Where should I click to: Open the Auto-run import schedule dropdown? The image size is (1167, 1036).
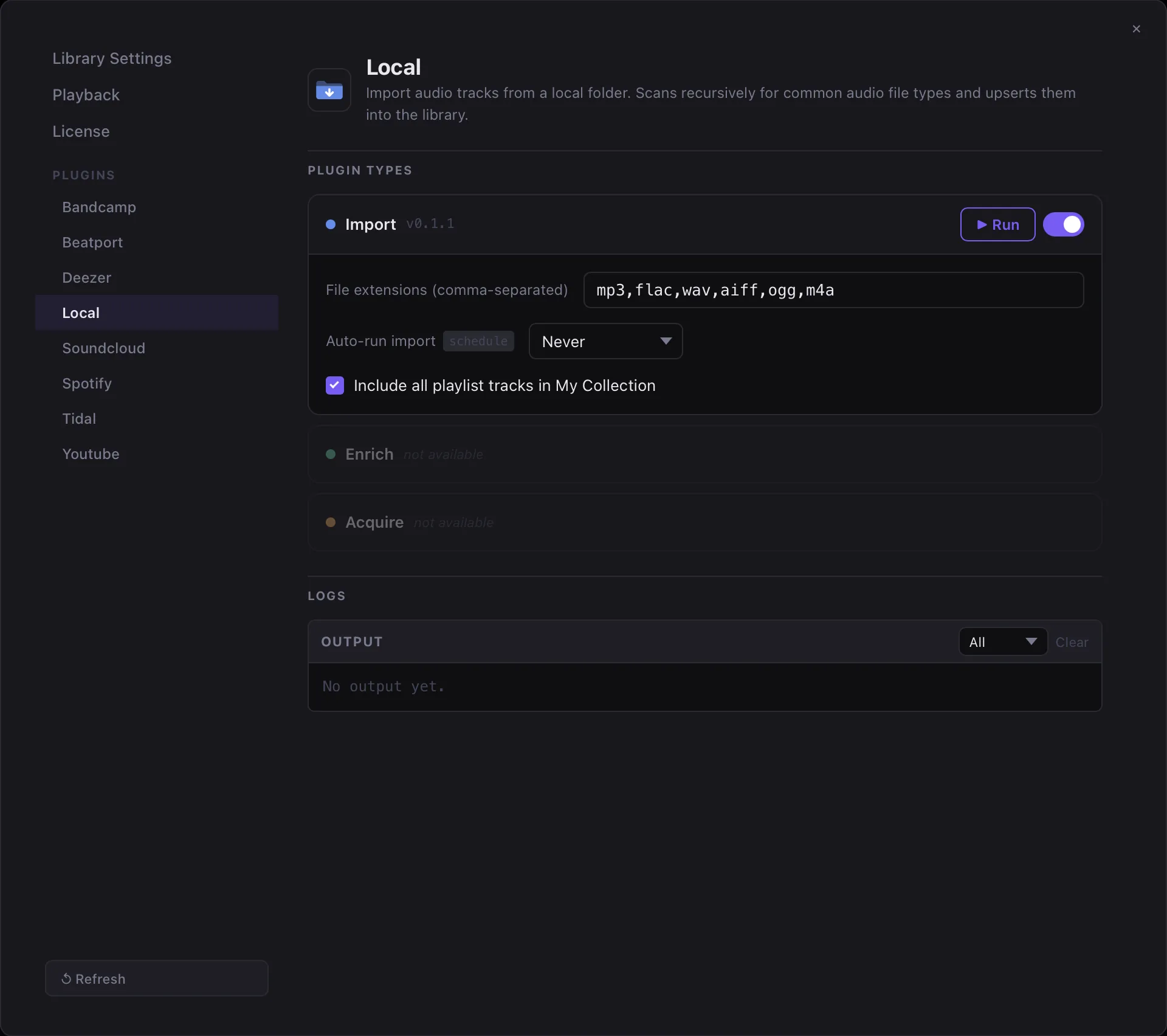pos(605,341)
